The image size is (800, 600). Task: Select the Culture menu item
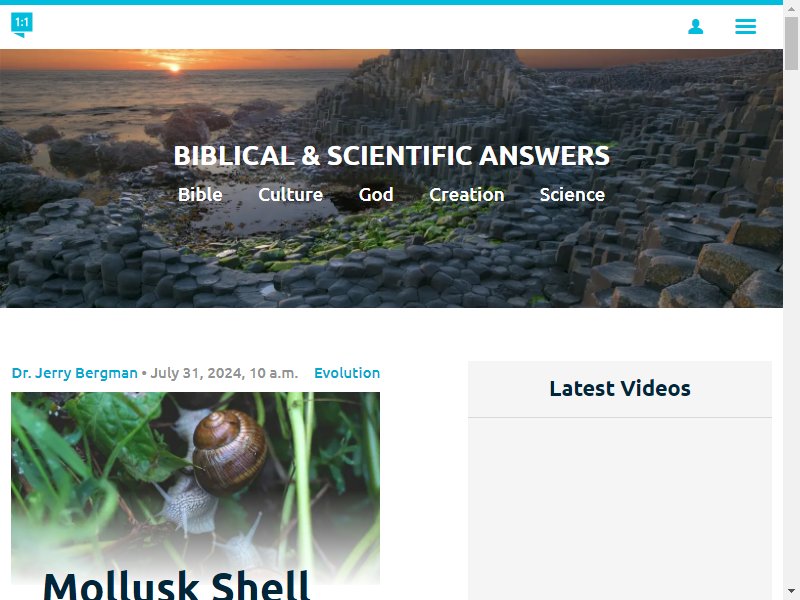click(x=290, y=194)
